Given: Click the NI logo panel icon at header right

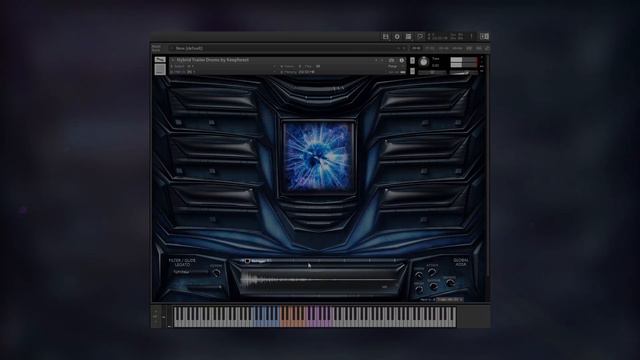Looking at the screenshot, I should point(484,37).
